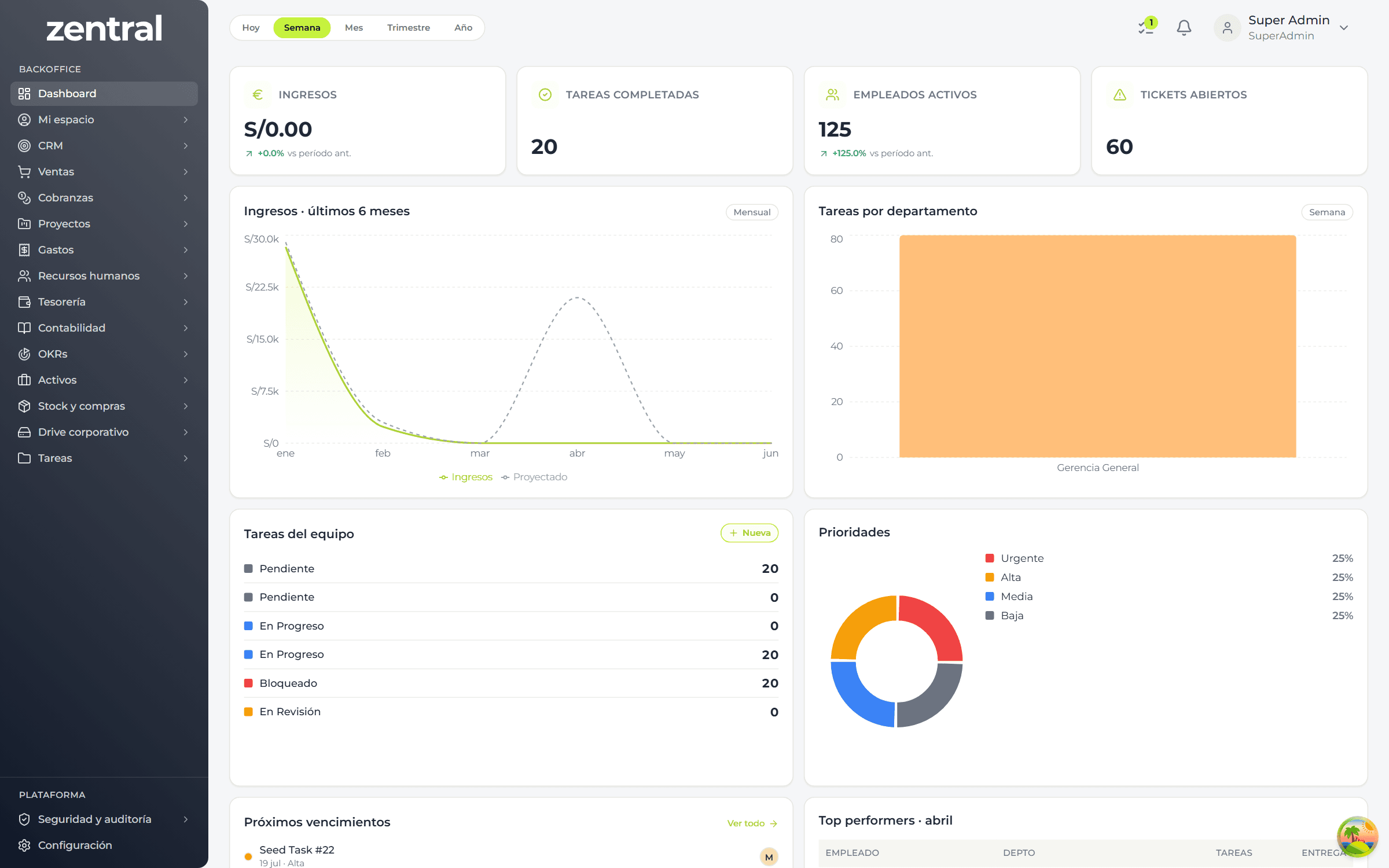Expand the Recursos humanos submenu chevron
This screenshot has width=1389, height=868.
click(186, 276)
